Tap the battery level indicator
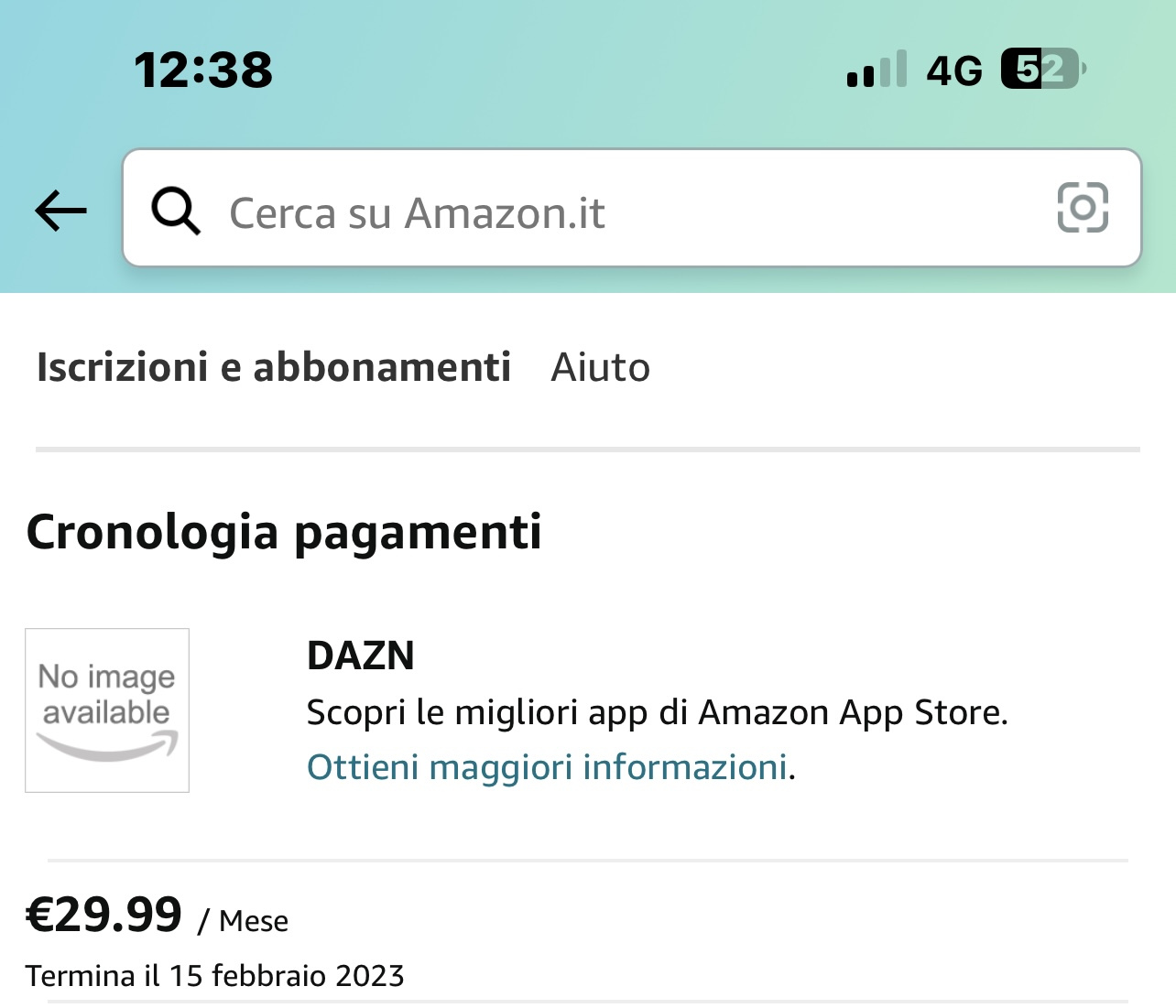The width and height of the screenshot is (1176, 1008). pyautogui.click(x=1043, y=69)
